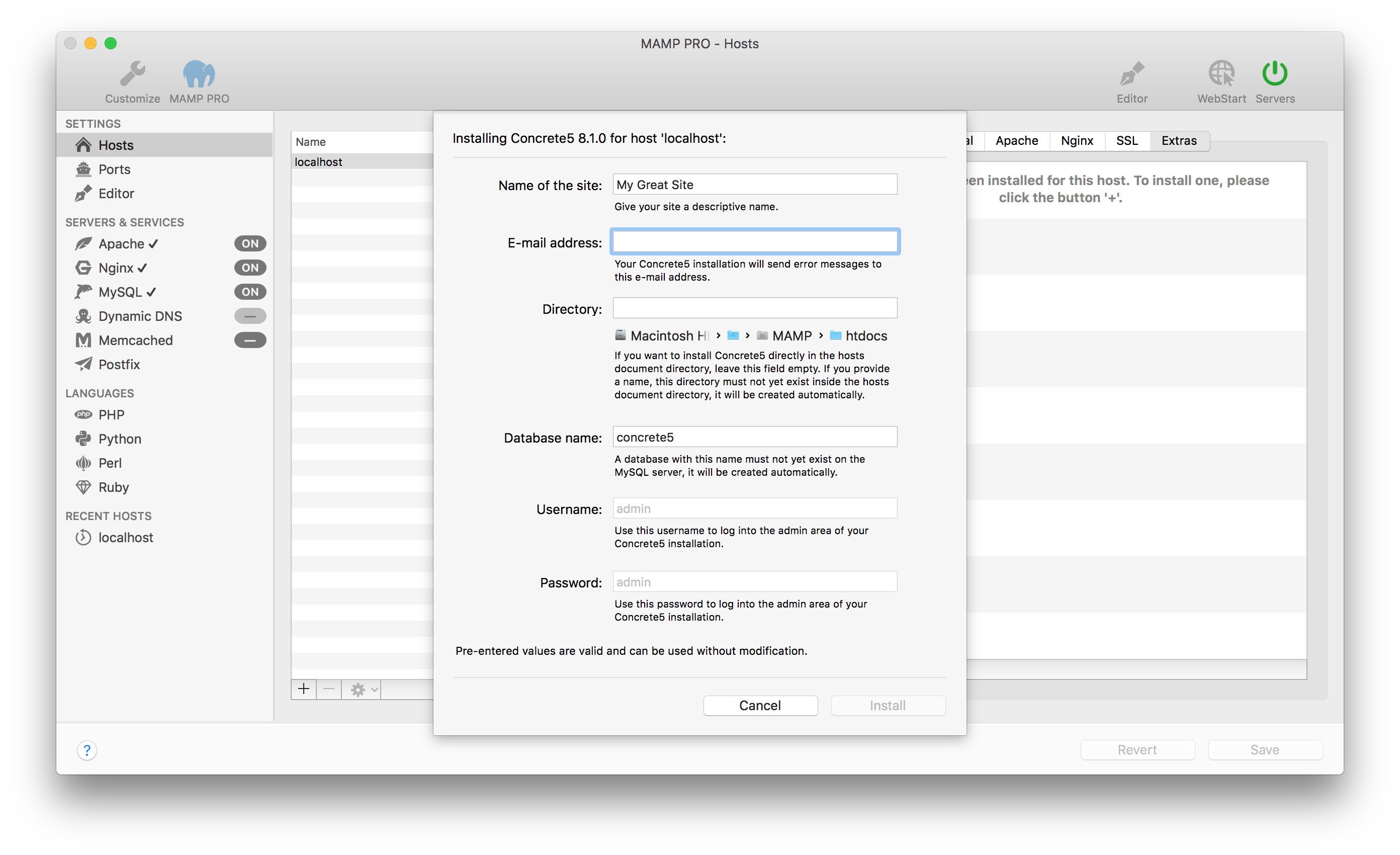Switch to the Nginx tab

click(x=1077, y=141)
